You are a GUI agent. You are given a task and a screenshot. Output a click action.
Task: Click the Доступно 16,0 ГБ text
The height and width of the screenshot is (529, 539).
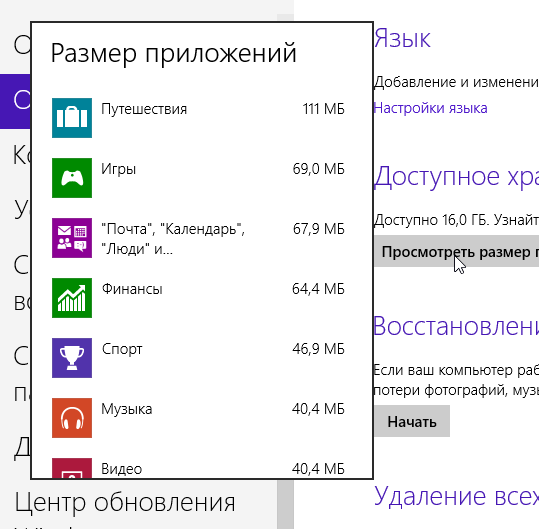431,220
